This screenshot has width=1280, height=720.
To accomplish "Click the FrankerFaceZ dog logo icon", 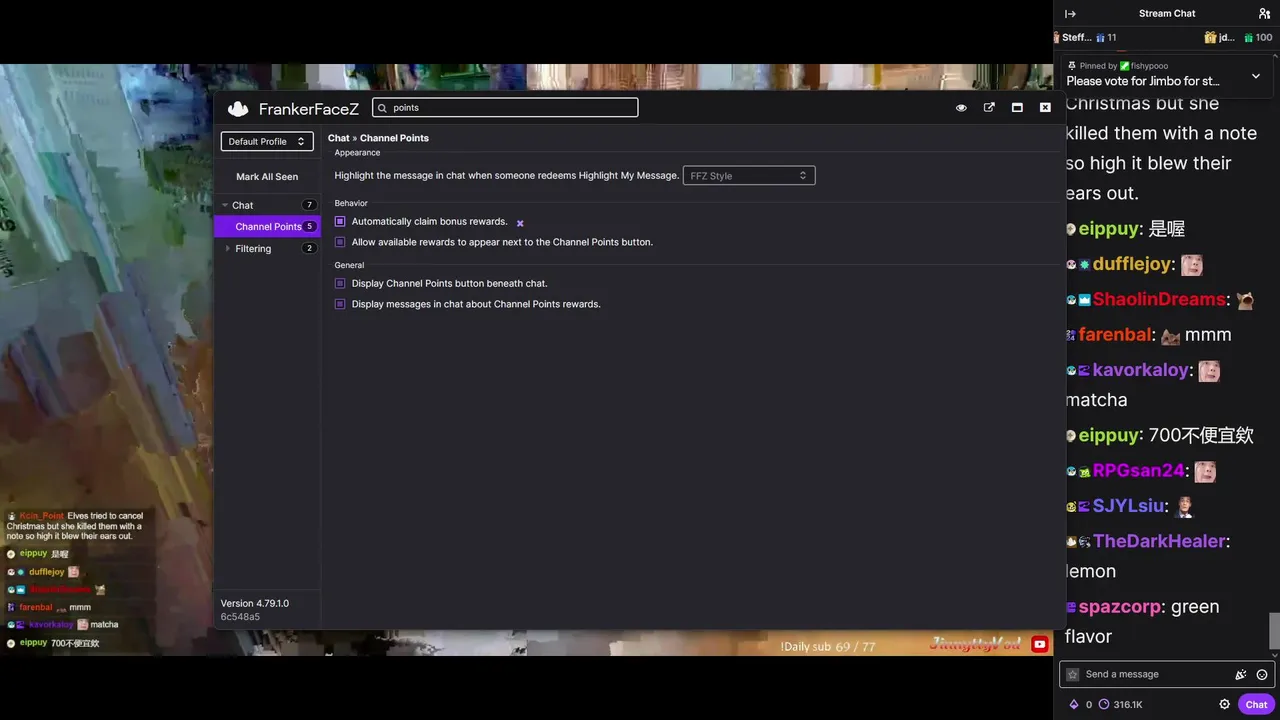I will click(x=238, y=109).
